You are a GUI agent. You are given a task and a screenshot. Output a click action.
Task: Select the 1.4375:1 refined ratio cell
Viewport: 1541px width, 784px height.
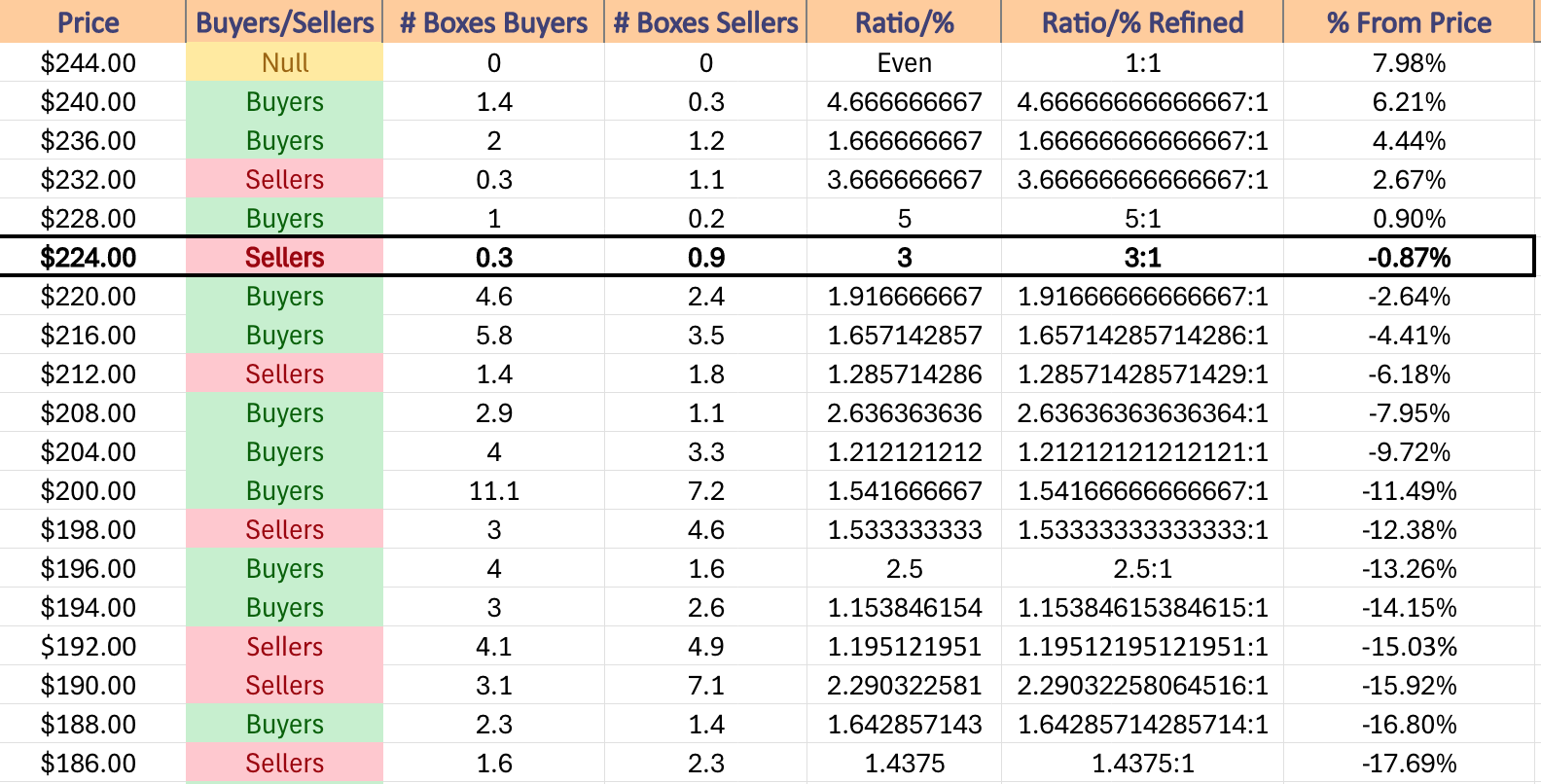click(1143, 764)
